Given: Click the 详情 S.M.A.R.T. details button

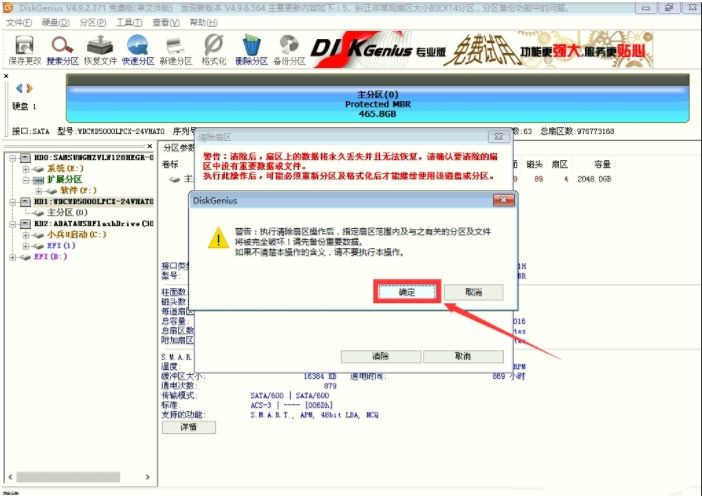Looking at the screenshot, I should (188, 427).
